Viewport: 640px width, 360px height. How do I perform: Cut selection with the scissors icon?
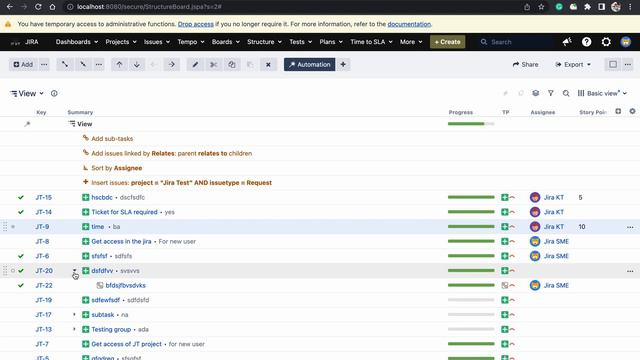(213, 64)
